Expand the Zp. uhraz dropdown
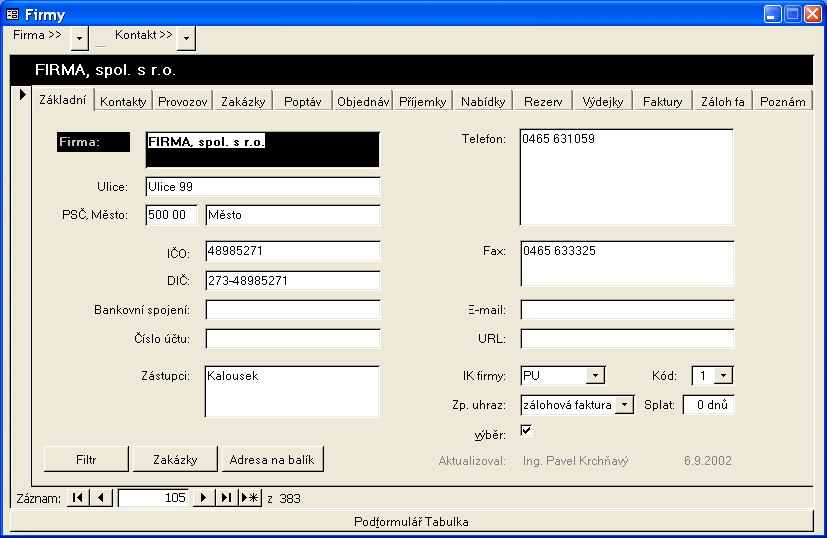 click(x=625, y=405)
